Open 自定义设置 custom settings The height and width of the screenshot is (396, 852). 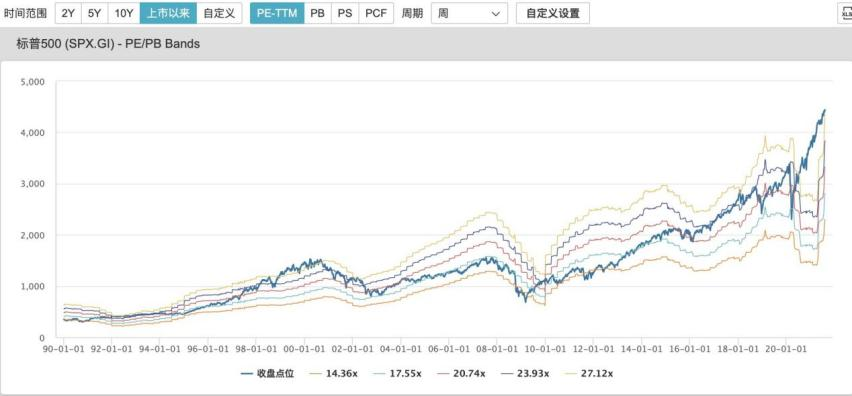[x=553, y=13]
